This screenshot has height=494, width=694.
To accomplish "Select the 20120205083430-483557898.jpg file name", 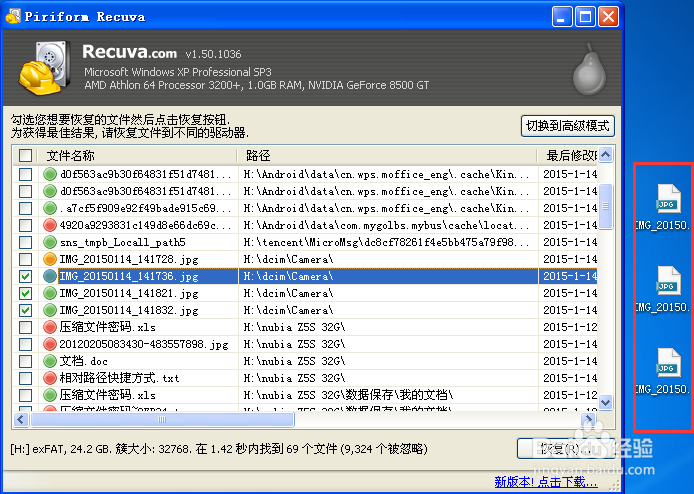I will click(144, 344).
